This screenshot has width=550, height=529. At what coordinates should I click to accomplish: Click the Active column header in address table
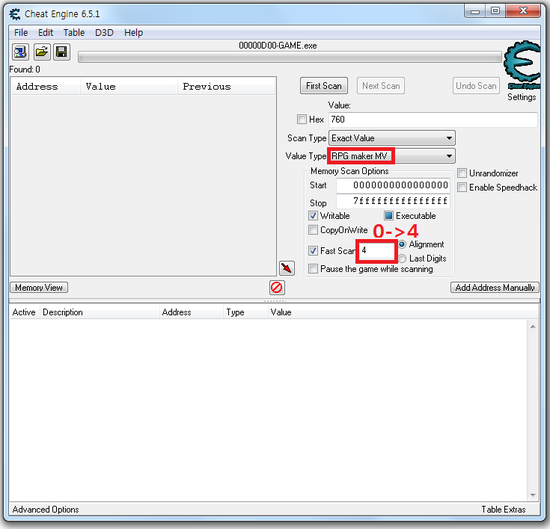[24, 312]
